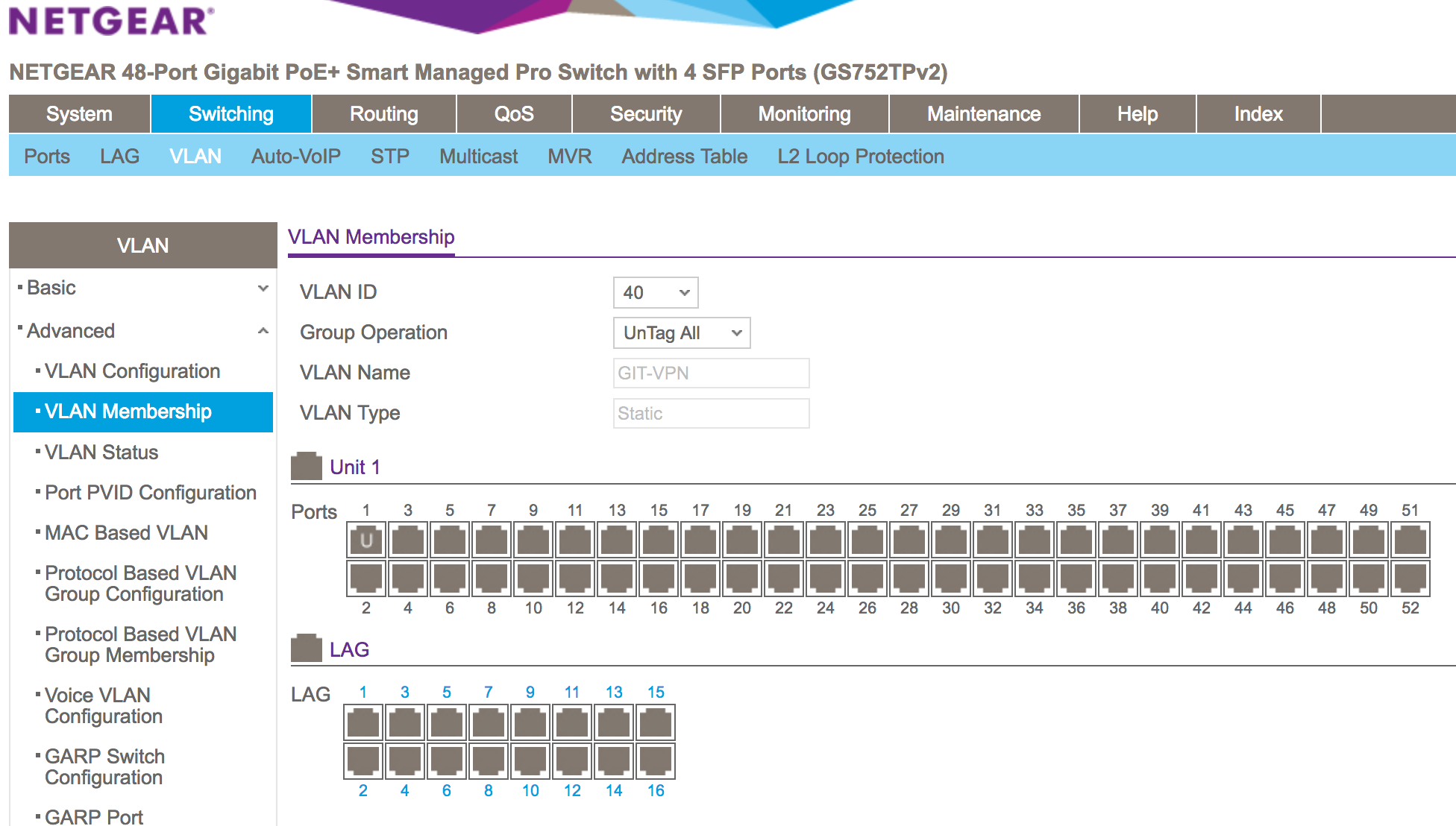Open the Security main tab
The height and width of the screenshot is (826, 1456).
click(645, 114)
